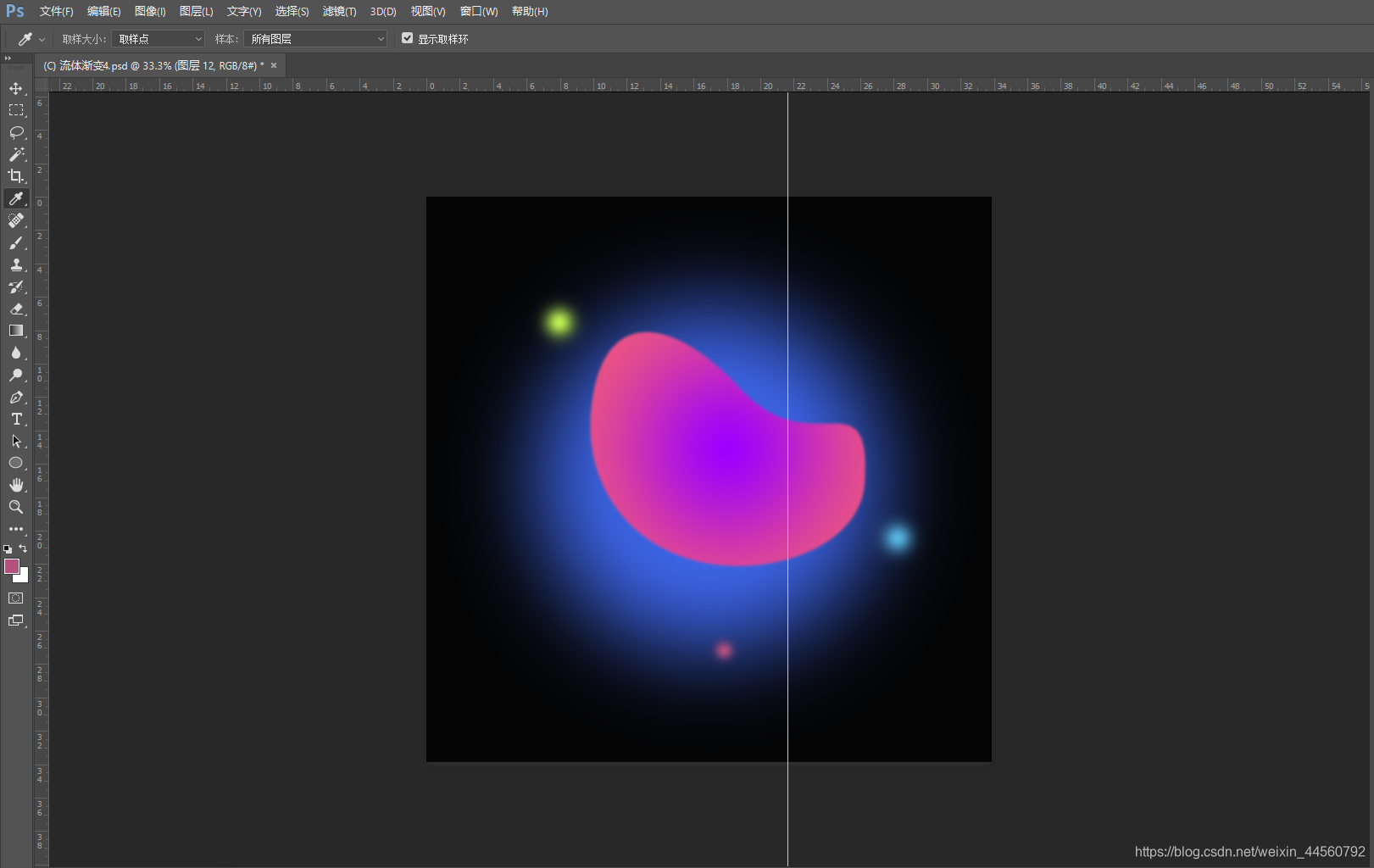Click the Photoshop Ps logo
Screen dimensions: 1374x868
[15, 11]
